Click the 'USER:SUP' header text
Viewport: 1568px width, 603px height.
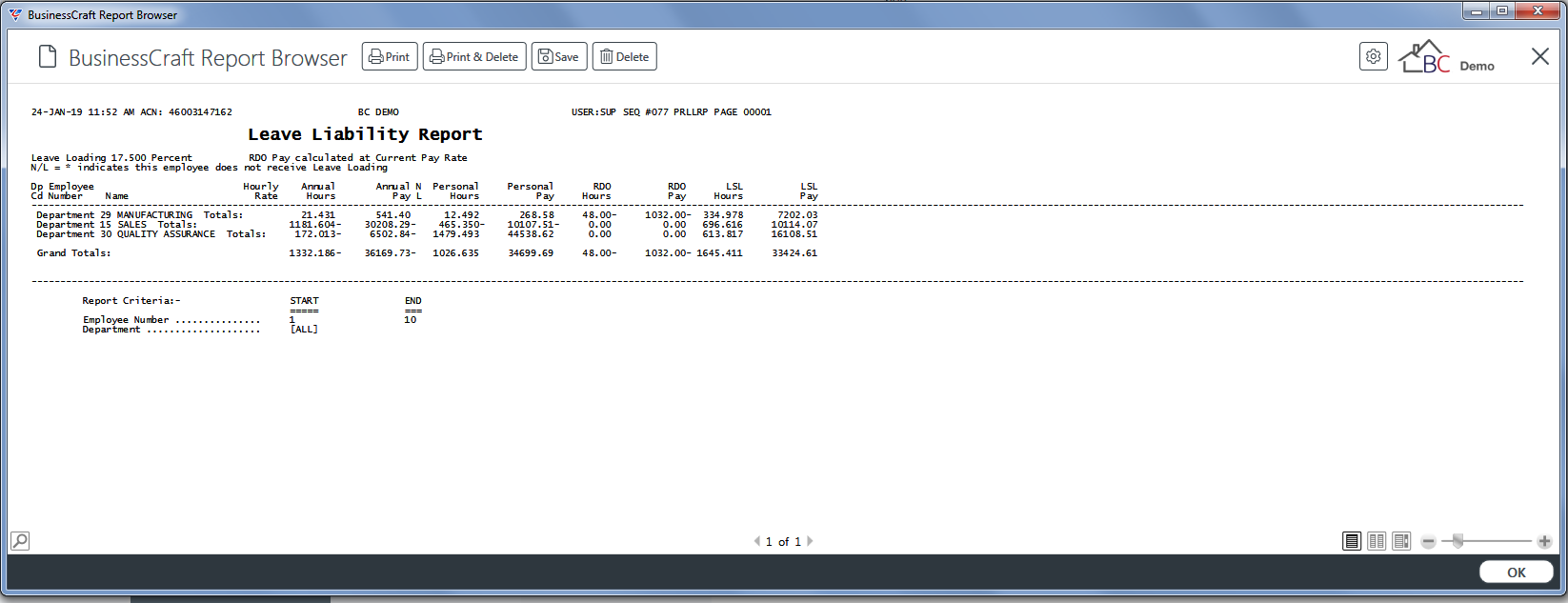[x=593, y=112]
